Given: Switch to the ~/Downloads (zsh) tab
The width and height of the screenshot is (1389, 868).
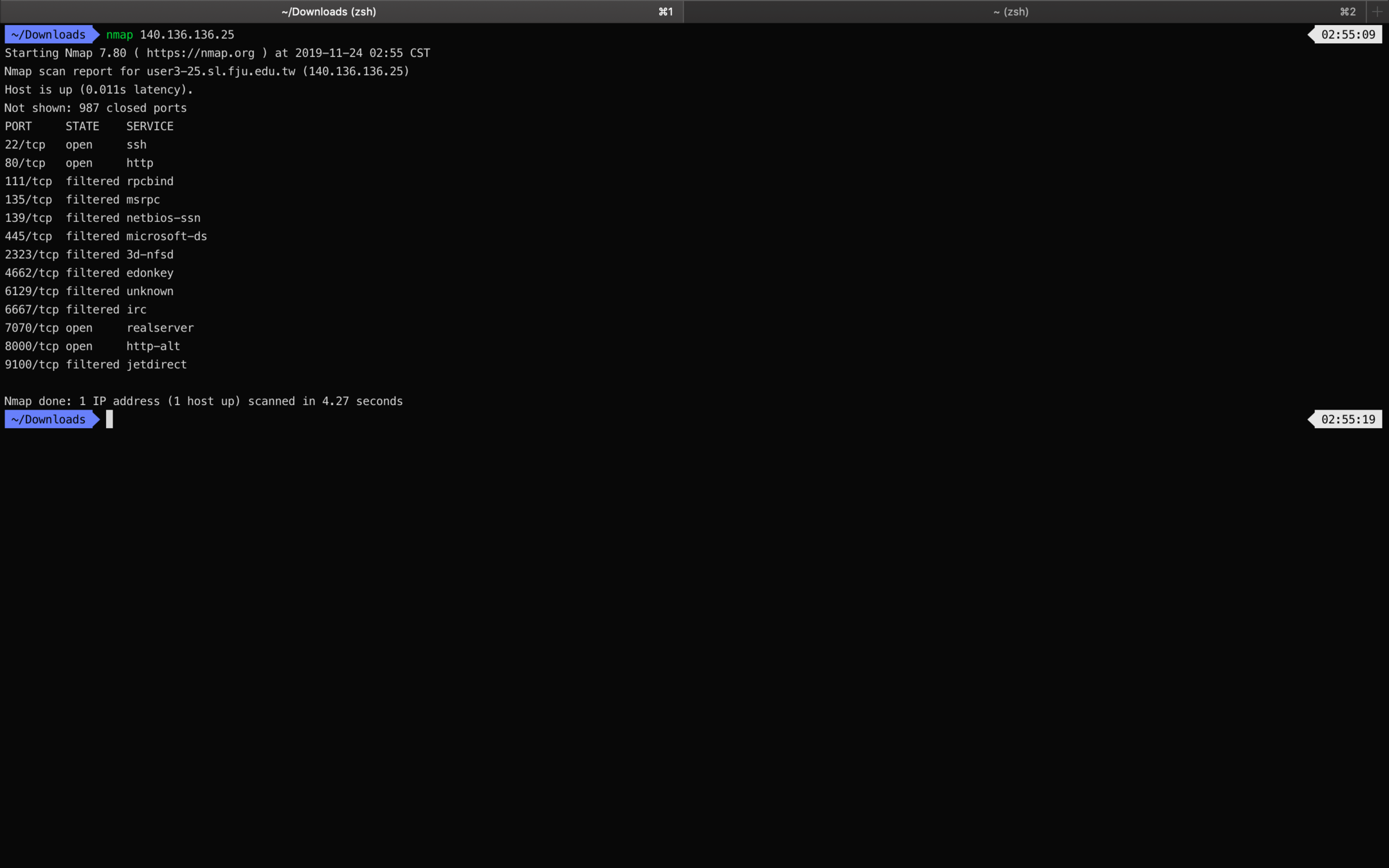Looking at the screenshot, I should [328, 12].
